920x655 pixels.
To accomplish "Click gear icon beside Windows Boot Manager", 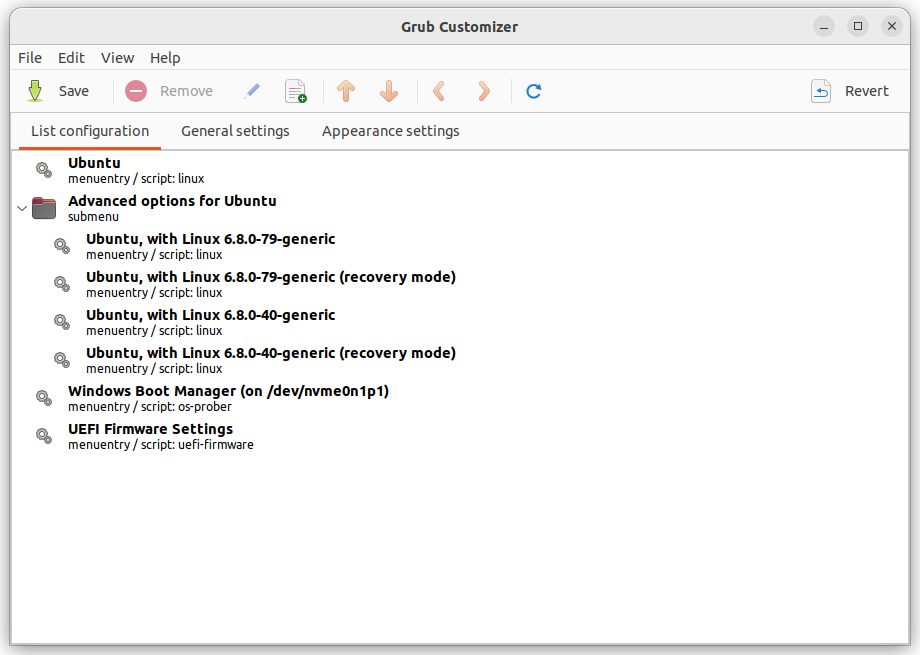I will click(x=44, y=398).
